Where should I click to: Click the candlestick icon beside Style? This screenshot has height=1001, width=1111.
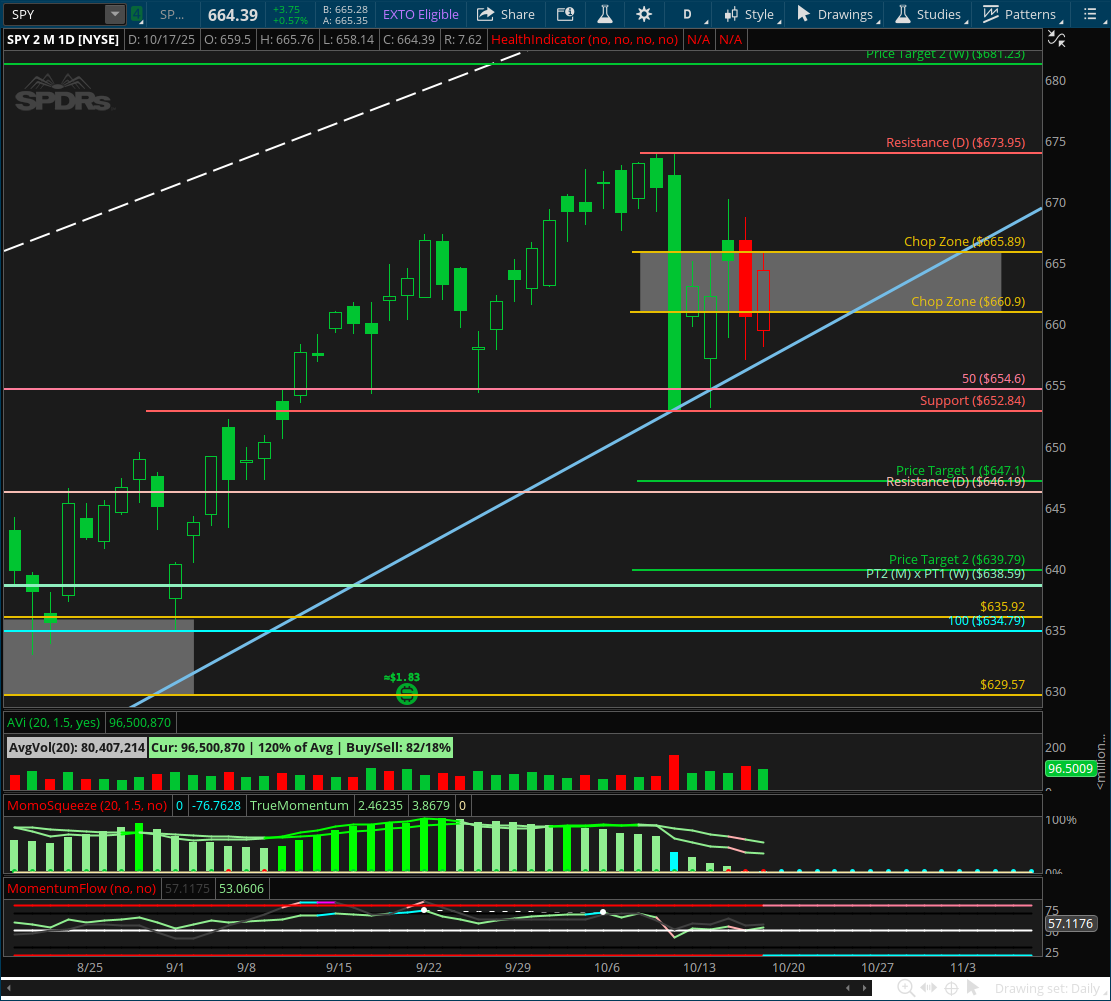coord(731,14)
